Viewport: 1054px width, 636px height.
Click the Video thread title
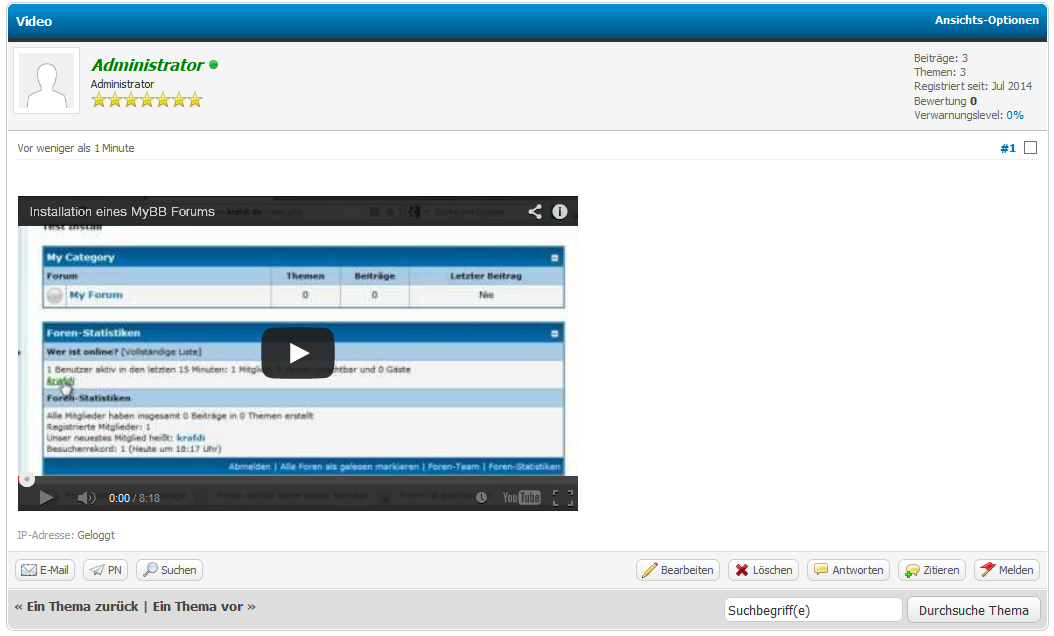(34, 22)
